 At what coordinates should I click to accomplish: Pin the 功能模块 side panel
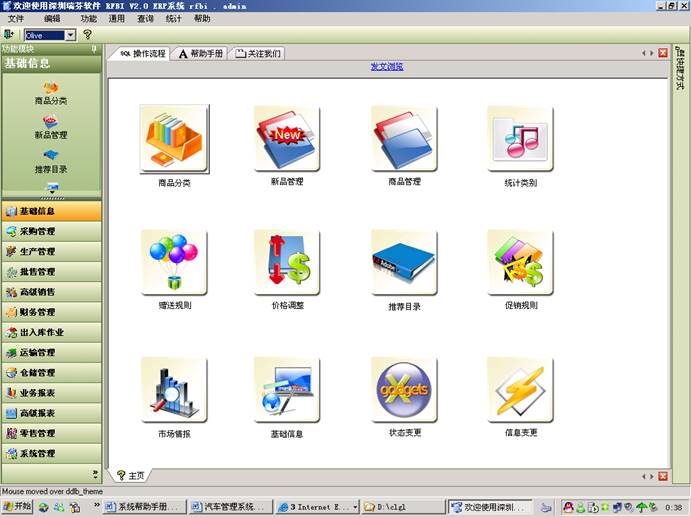coord(94,48)
